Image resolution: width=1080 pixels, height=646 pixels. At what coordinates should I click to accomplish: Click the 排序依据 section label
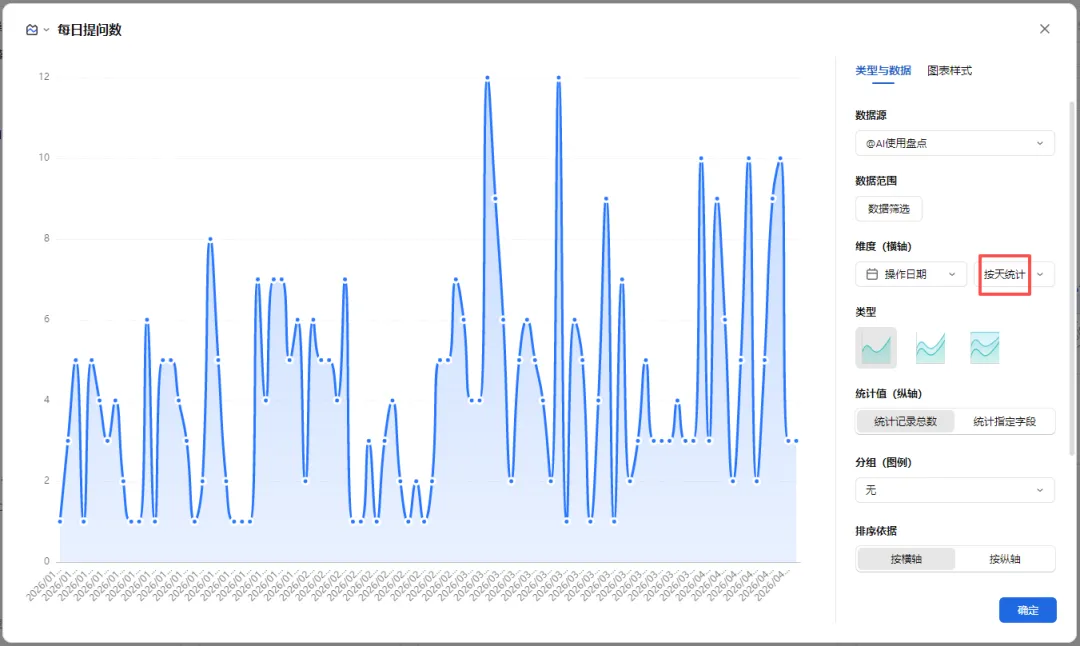(x=876, y=531)
